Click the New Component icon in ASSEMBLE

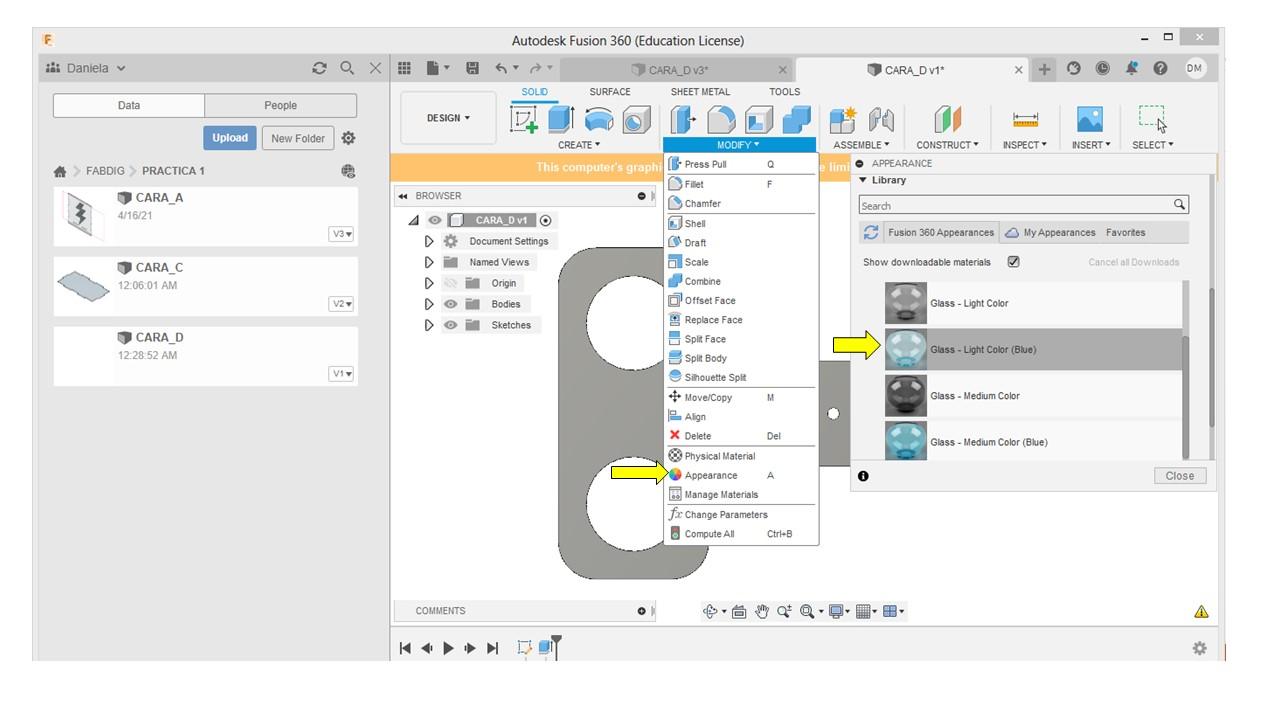click(x=843, y=120)
